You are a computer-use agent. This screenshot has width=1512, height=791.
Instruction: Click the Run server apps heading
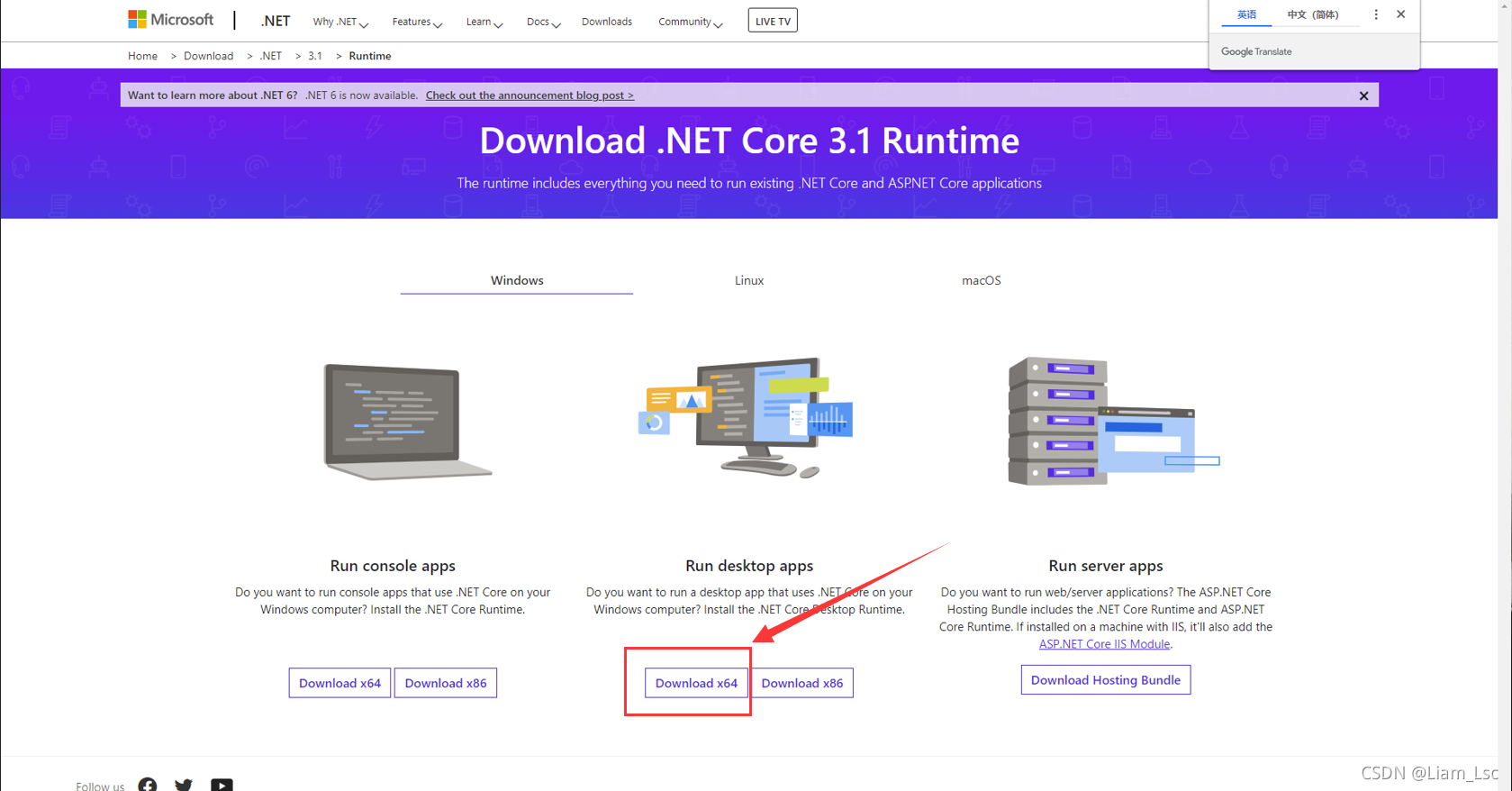1106,566
